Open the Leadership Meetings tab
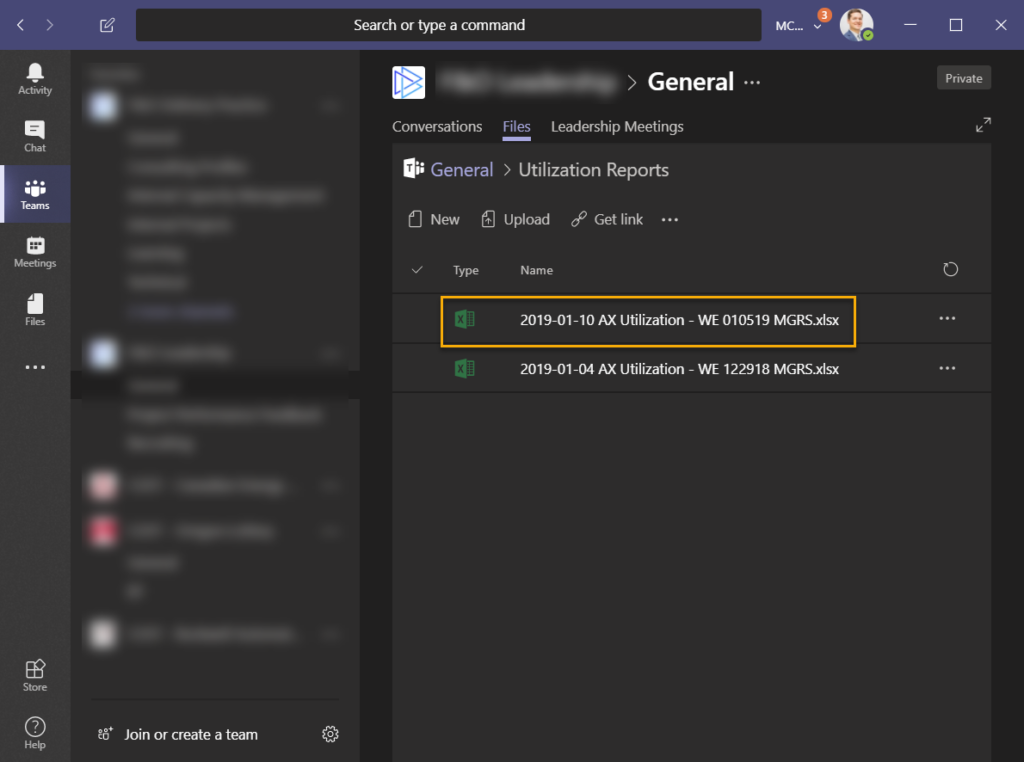Viewport: 1024px width, 762px height. coord(617,127)
